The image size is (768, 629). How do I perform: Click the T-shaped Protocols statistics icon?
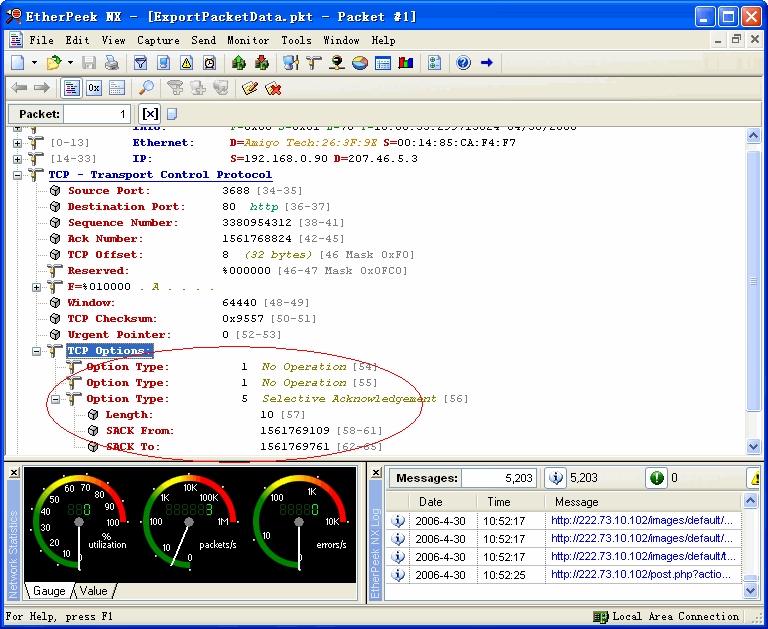[x=314, y=63]
